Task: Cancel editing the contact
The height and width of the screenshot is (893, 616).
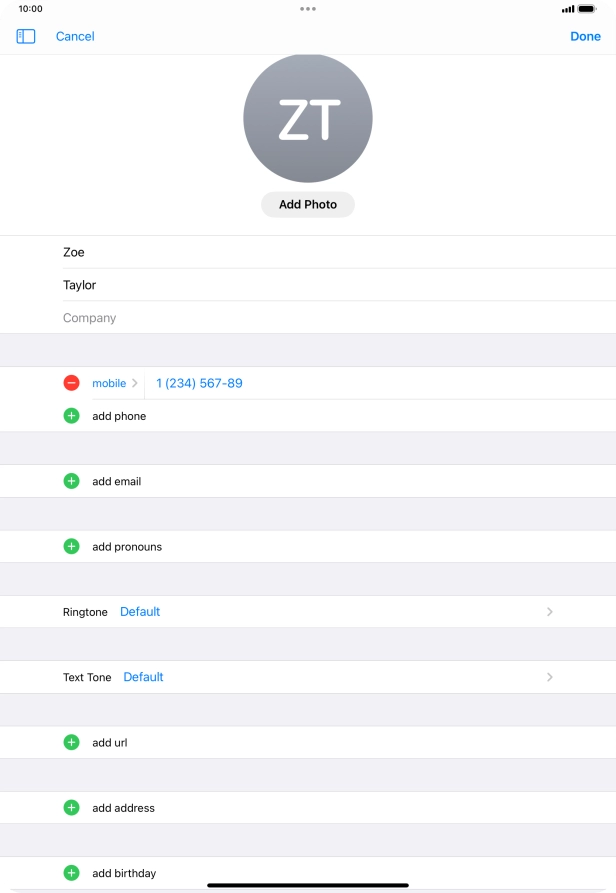Action: (75, 36)
